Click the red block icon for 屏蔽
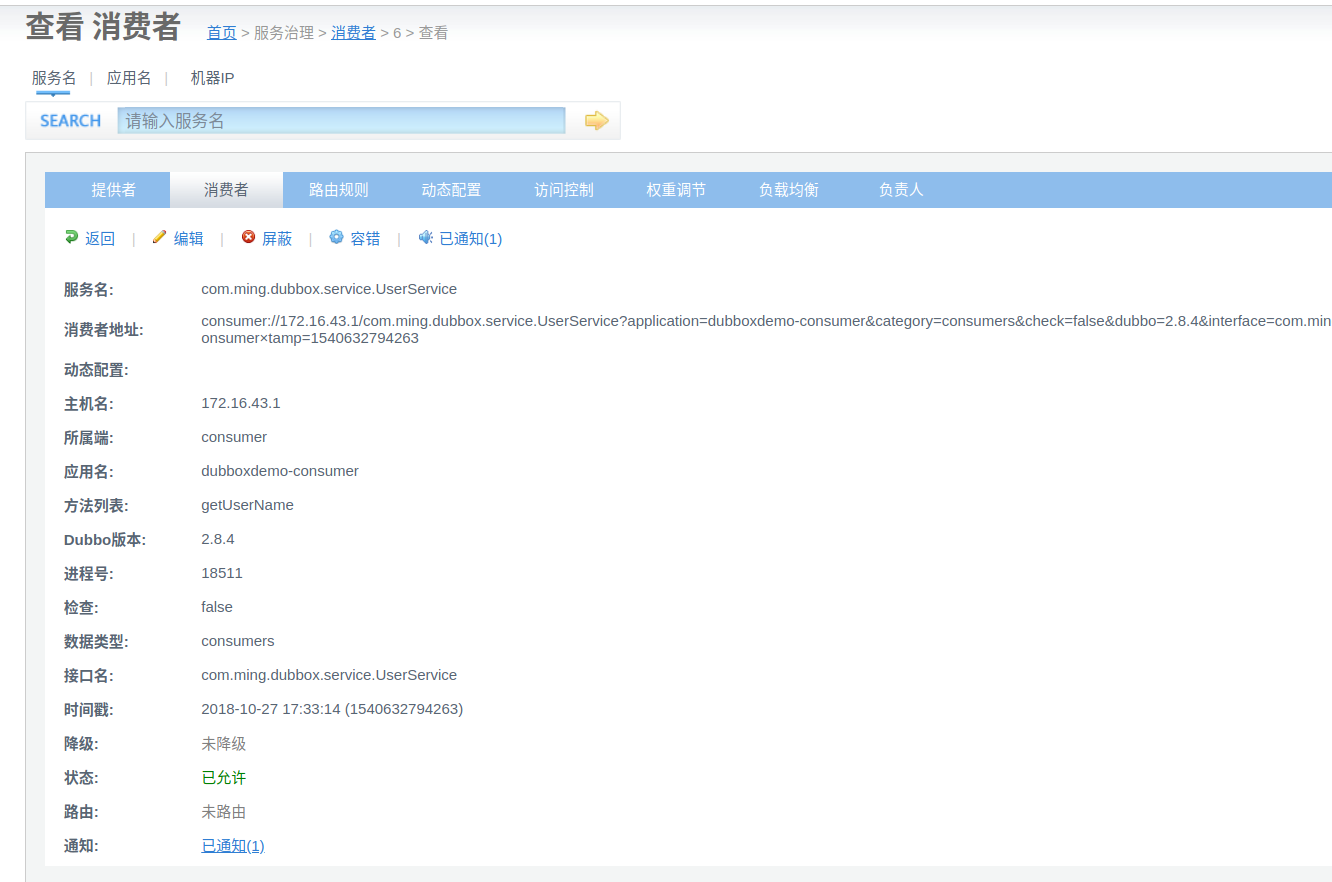 click(249, 238)
